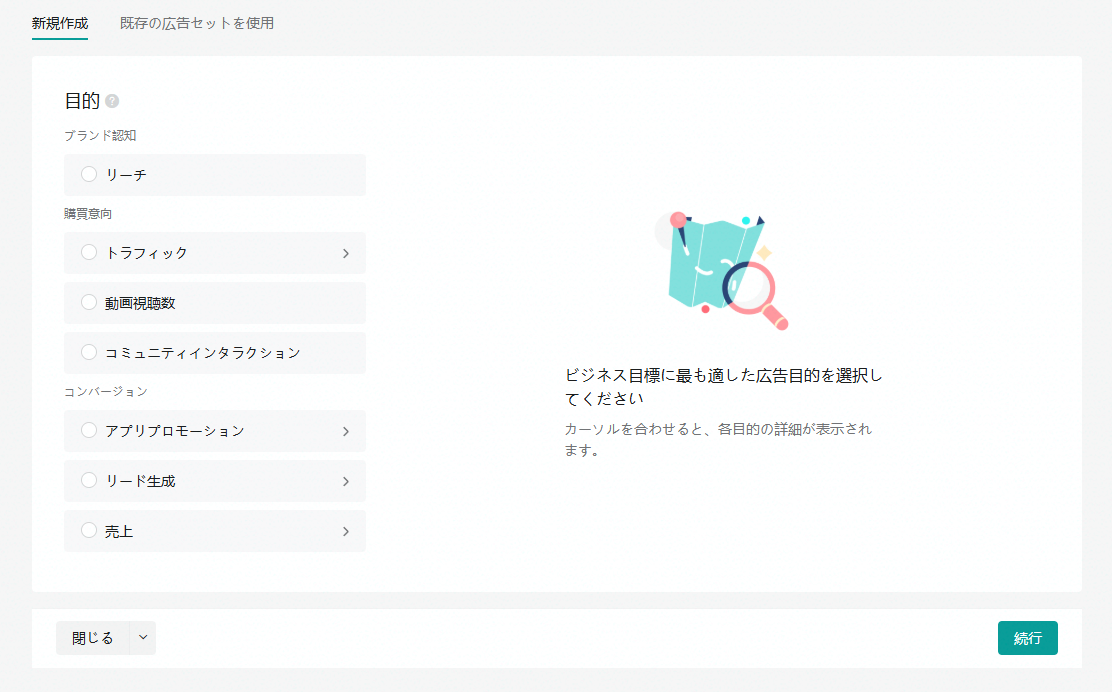Click the コンバージョン section label
The width and height of the screenshot is (1112, 692).
pyautogui.click(x=106, y=391)
